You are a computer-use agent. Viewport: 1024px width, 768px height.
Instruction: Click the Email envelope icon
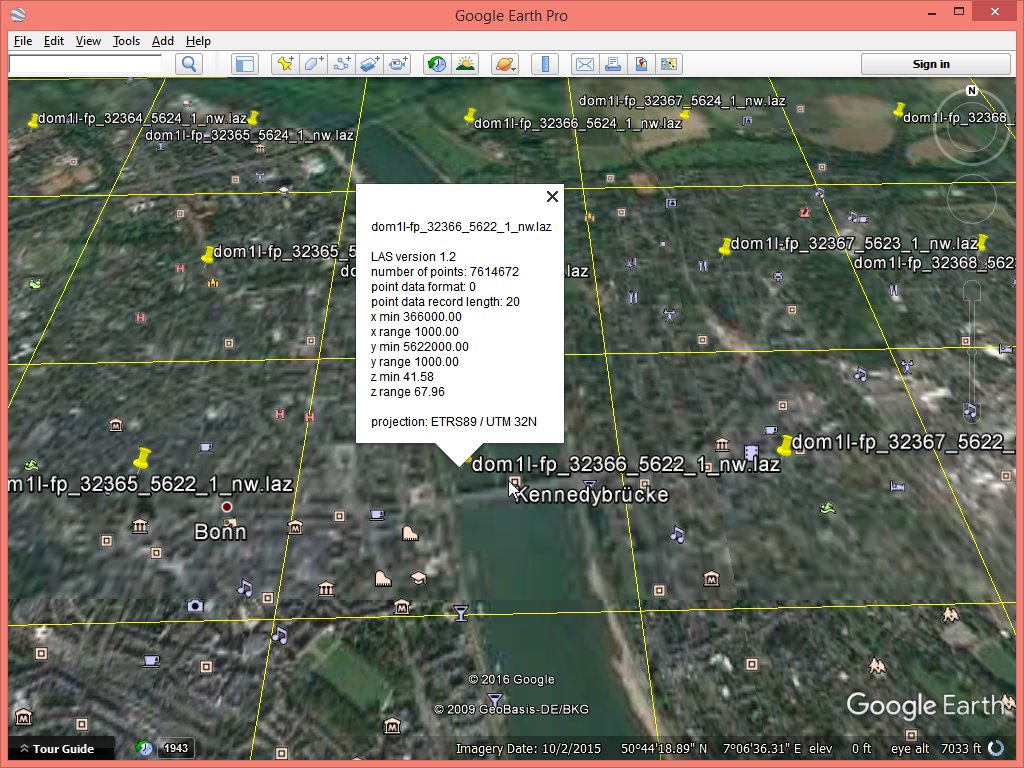(x=584, y=64)
